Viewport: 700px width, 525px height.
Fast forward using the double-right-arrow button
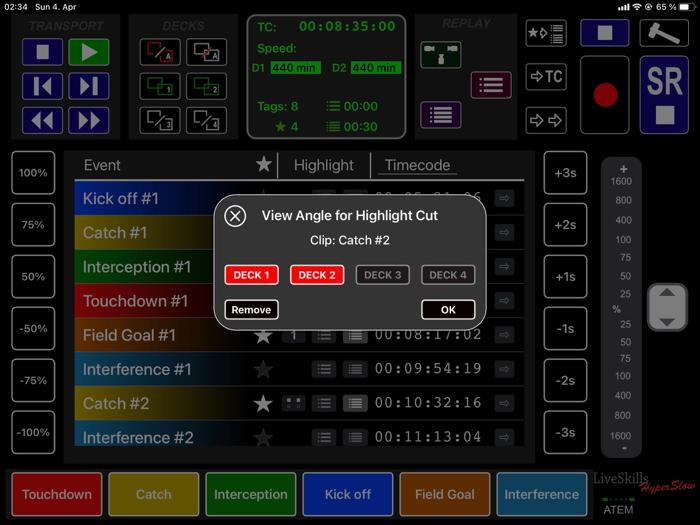[89, 120]
